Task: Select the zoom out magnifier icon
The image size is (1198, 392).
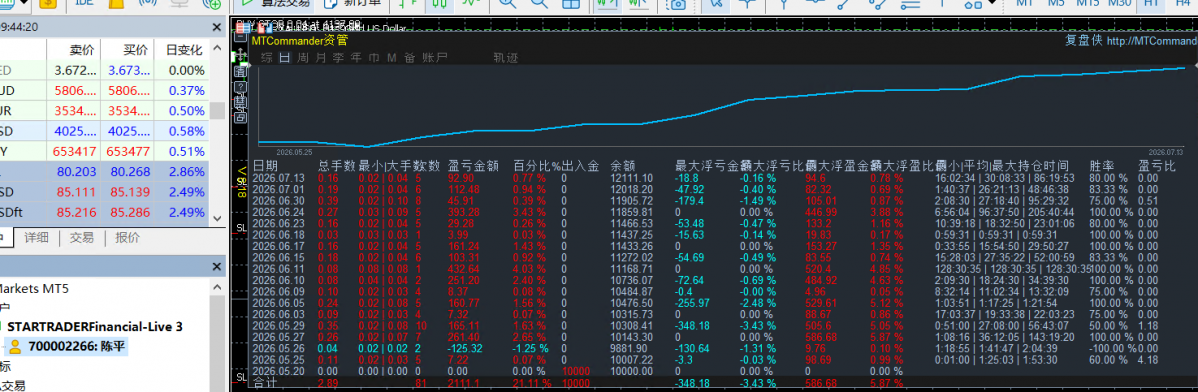Action: click(539, 4)
